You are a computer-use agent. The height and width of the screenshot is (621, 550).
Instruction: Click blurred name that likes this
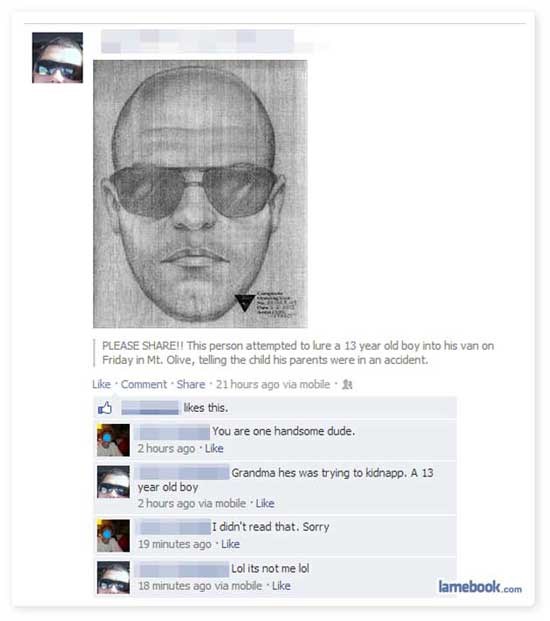(x=150, y=408)
